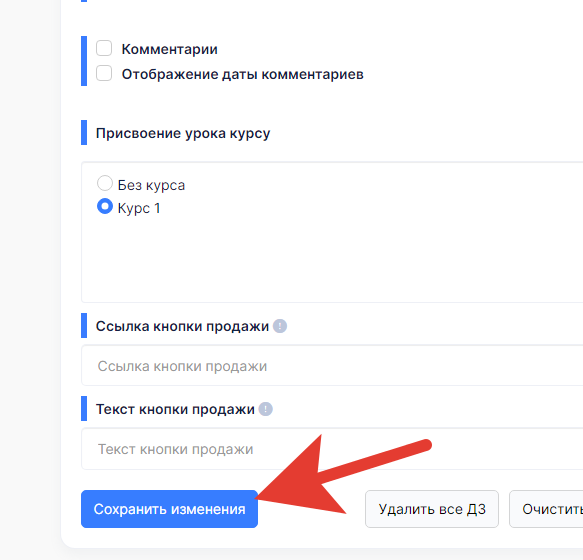Click the Очистить button at the right edge
This screenshot has width=583, height=560.
point(546,509)
